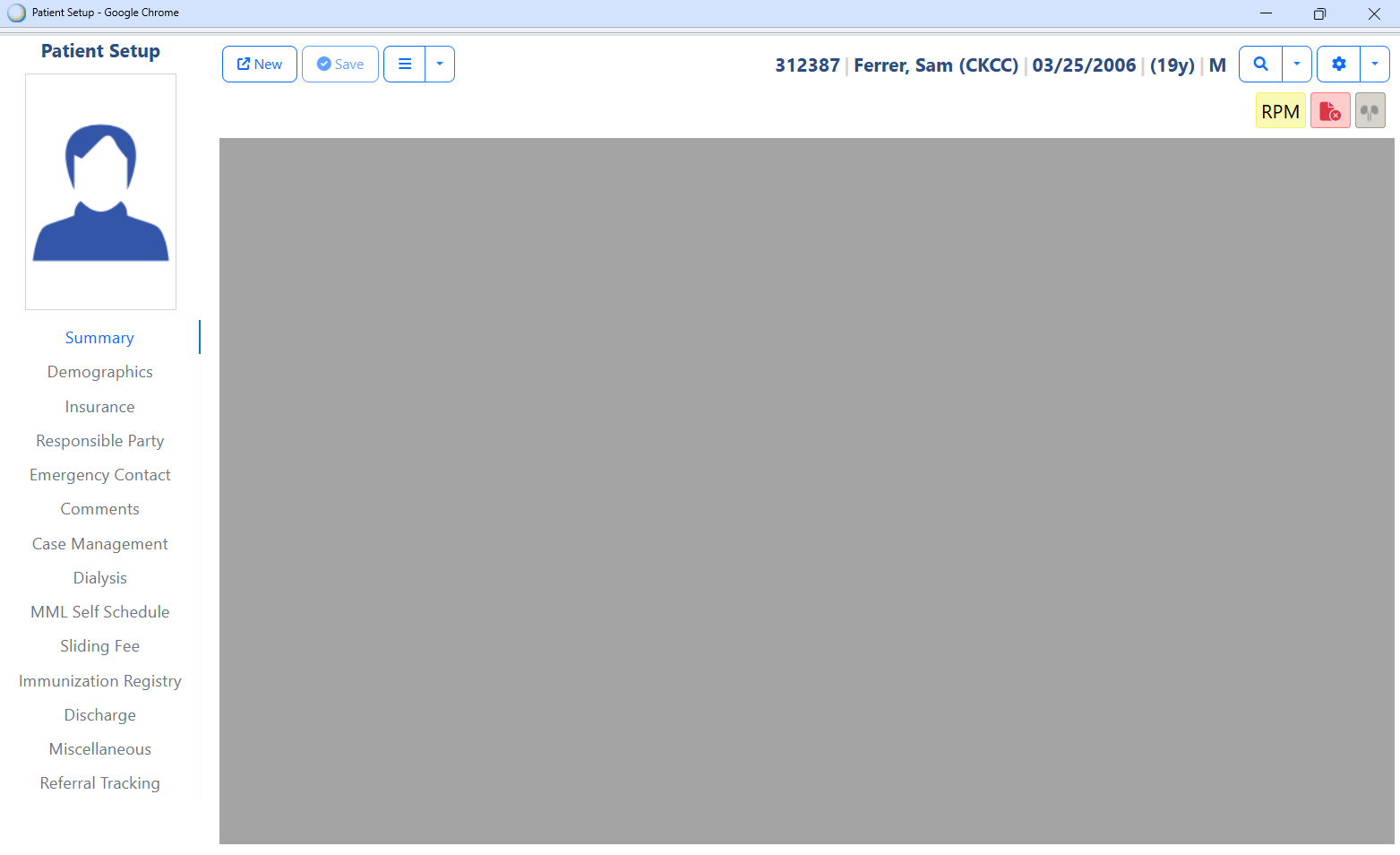1400x855 pixels.
Task: Select the Case Management tab
Action: 99,544
